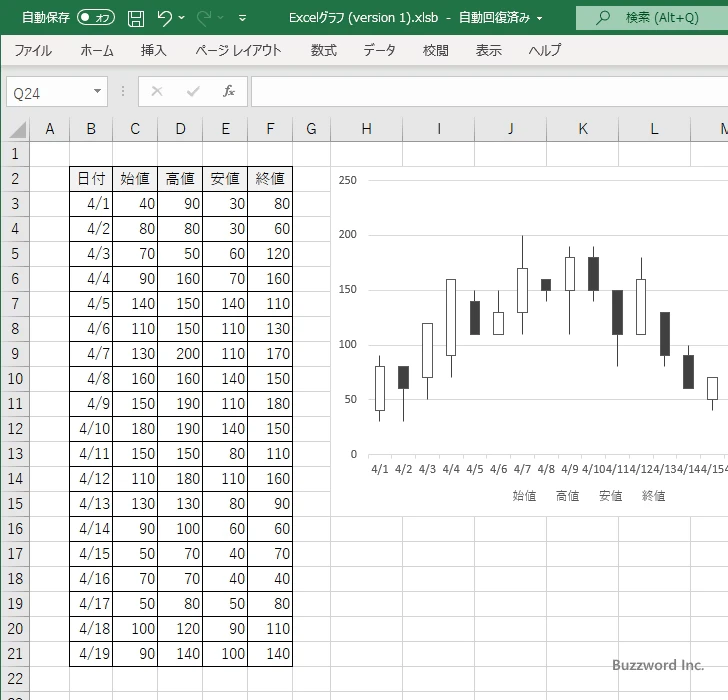
Task: Open the データ tab
Action: pos(379,50)
